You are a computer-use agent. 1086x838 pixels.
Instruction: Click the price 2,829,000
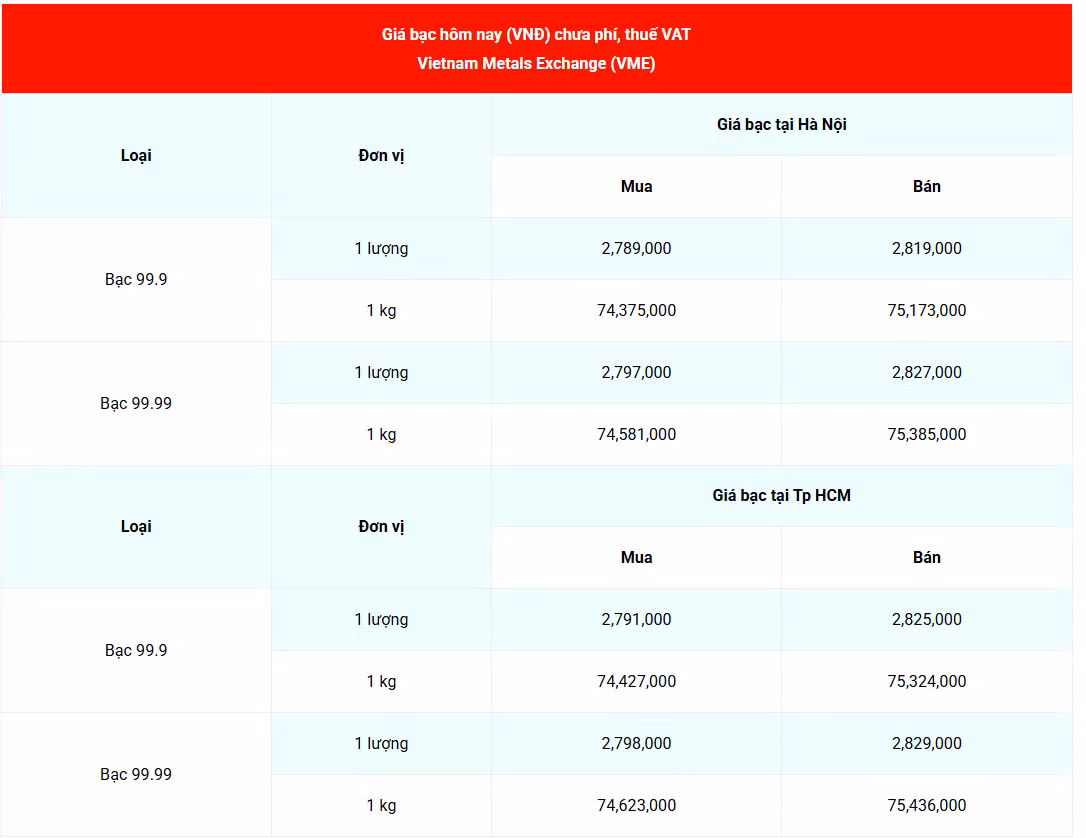[x=927, y=744]
